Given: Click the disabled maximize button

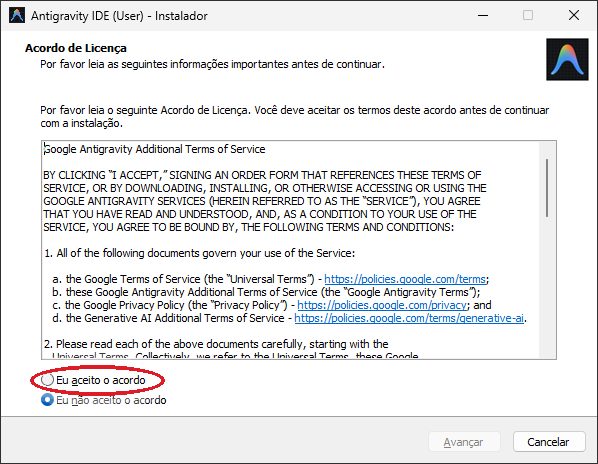Looking at the screenshot, I should [528, 16].
